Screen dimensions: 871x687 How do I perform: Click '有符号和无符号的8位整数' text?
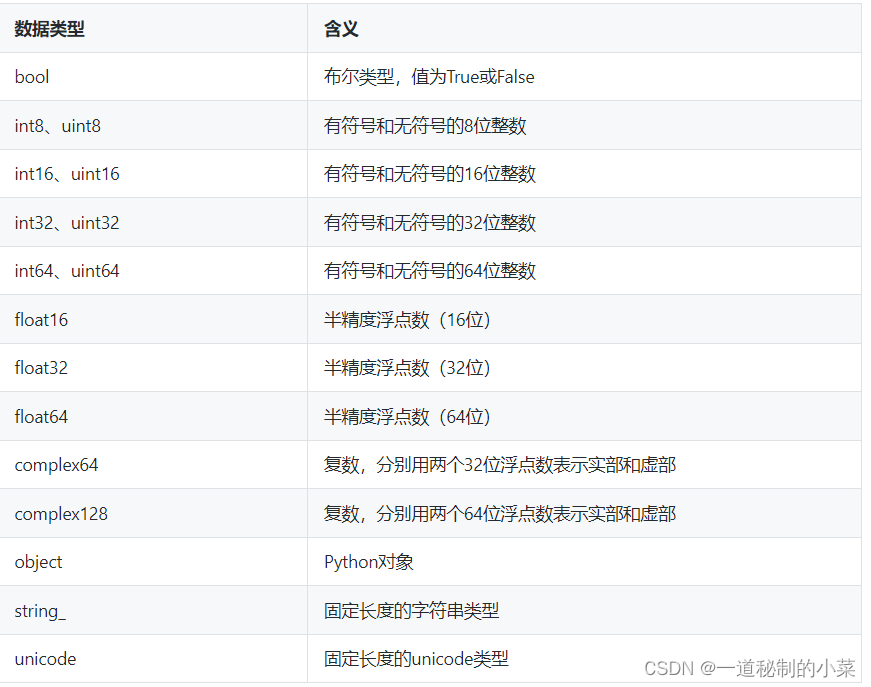coord(425,126)
